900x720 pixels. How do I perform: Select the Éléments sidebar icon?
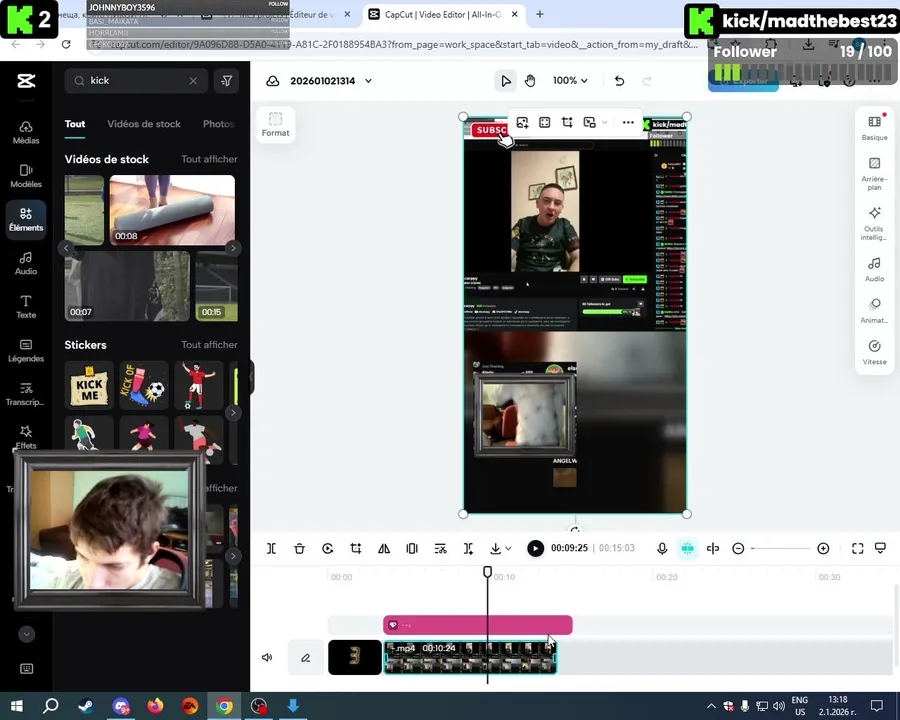pos(26,219)
